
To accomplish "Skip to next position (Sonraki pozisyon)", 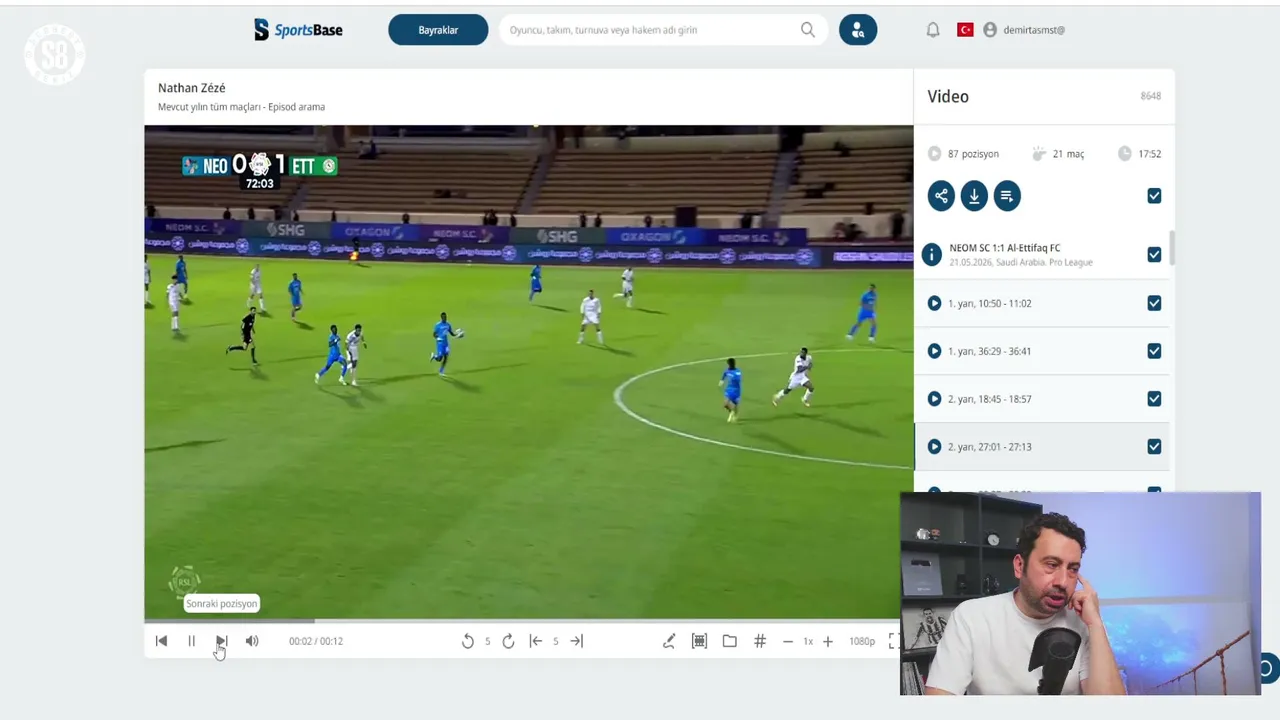I will point(222,641).
